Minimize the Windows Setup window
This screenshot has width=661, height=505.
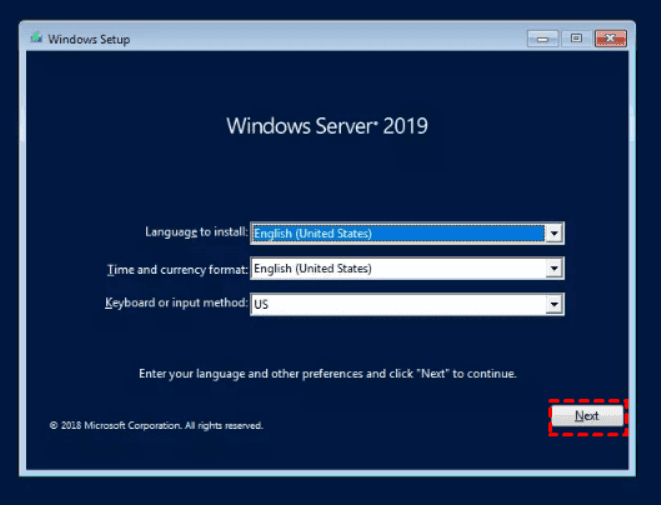coord(543,39)
